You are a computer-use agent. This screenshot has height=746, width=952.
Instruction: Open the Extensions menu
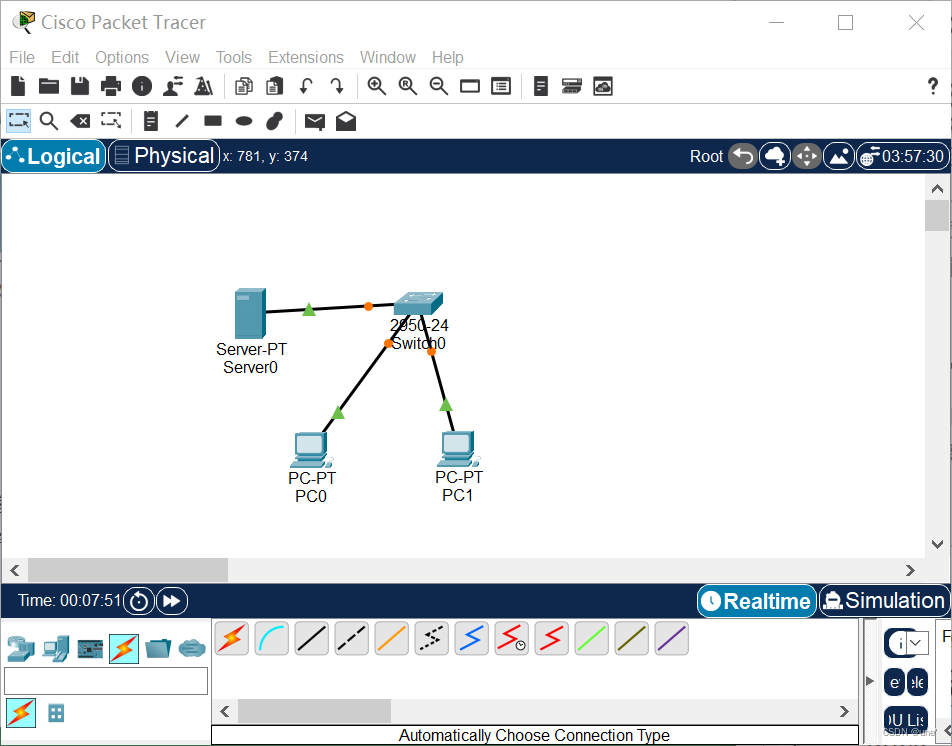306,57
